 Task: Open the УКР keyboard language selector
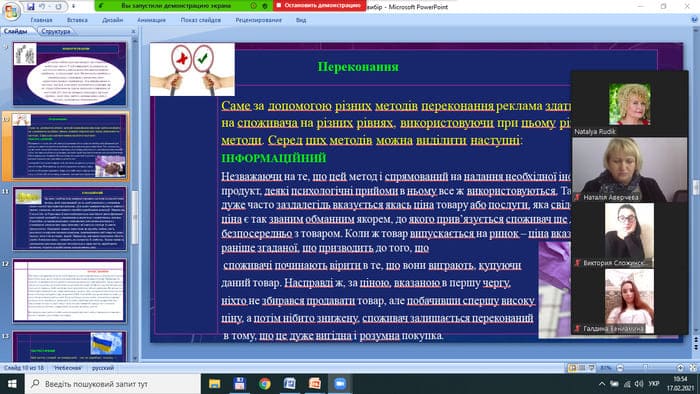(654, 384)
